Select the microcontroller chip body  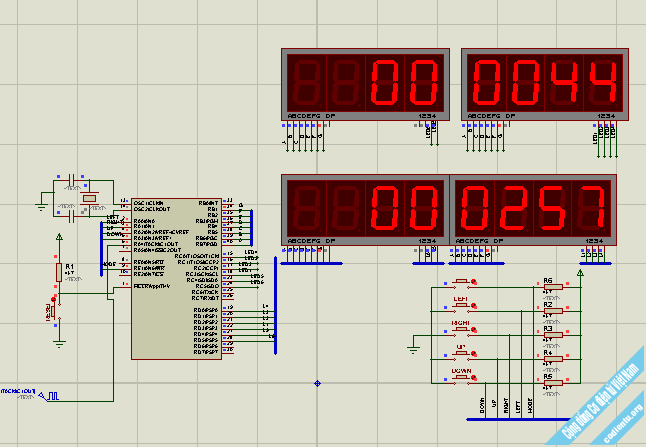pos(176,279)
